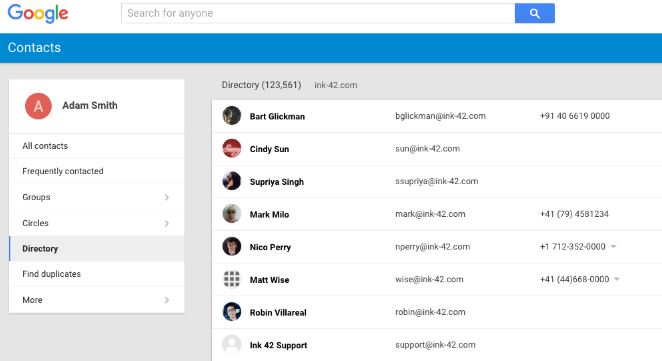Click the Google logo
The height and width of the screenshot is (361, 662).
(x=38, y=14)
